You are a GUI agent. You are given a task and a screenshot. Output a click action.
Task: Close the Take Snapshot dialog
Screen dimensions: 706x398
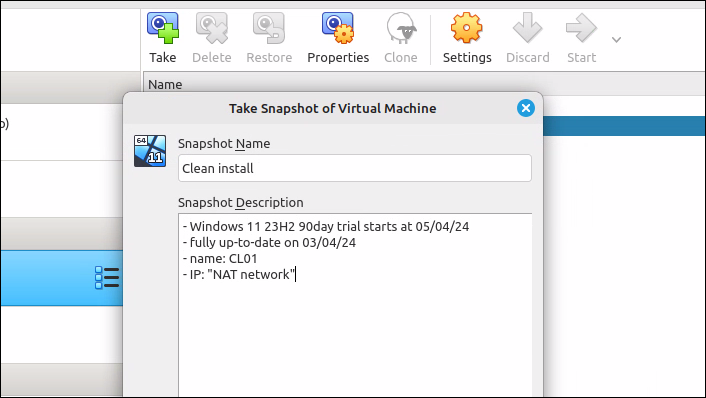pyautogui.click(x=525, y=108)
